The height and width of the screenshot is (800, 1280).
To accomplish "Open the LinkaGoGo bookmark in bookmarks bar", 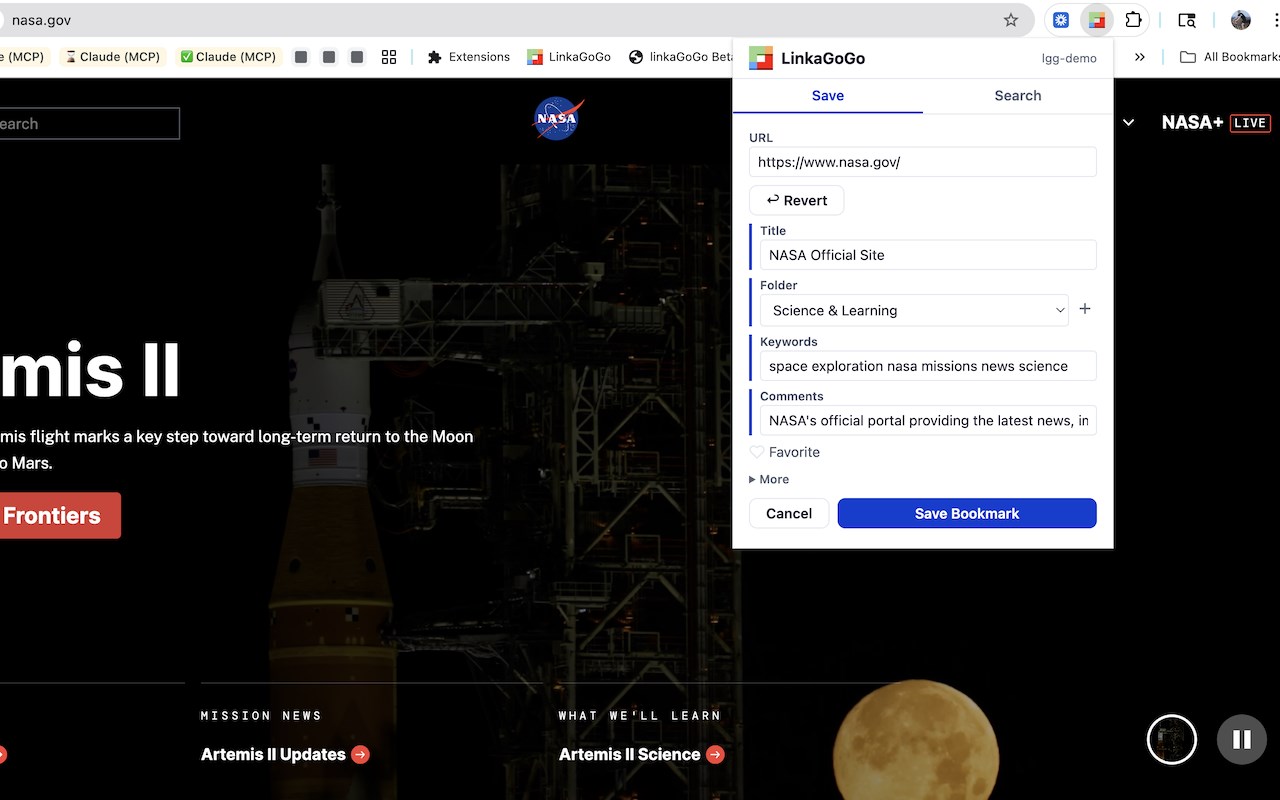I will 569,57.
